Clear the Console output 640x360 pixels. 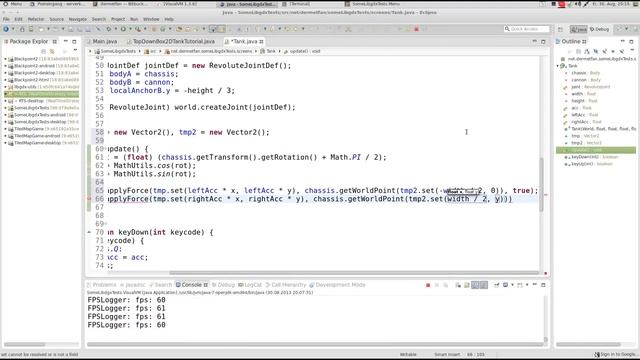tap(458, 285)
